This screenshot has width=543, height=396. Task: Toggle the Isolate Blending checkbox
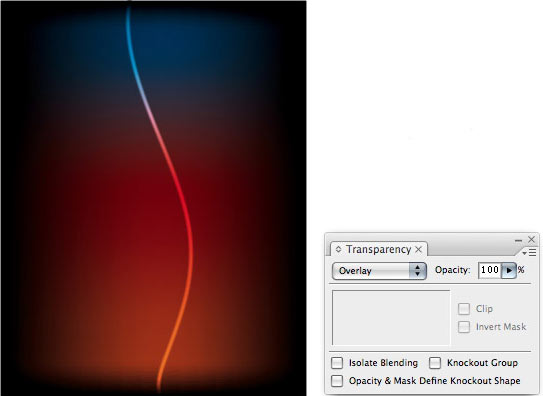click(337, 363)
